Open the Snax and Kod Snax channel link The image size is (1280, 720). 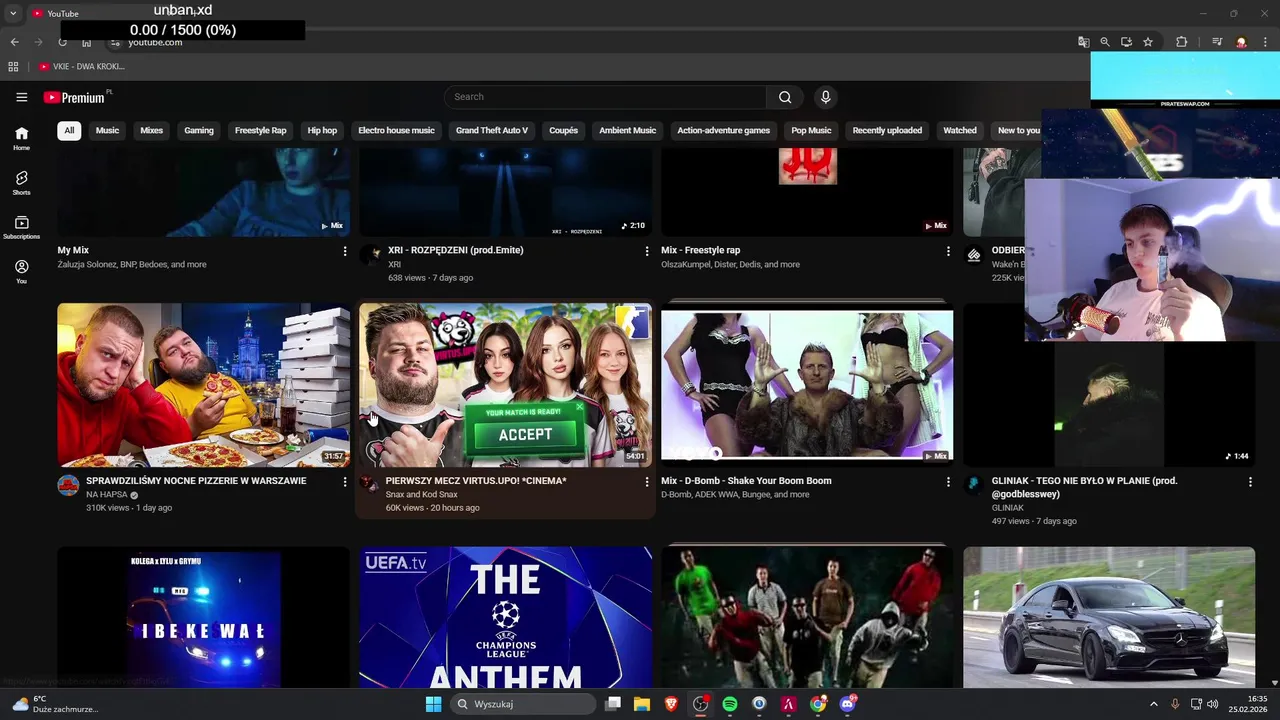click(x=421, y=495)
